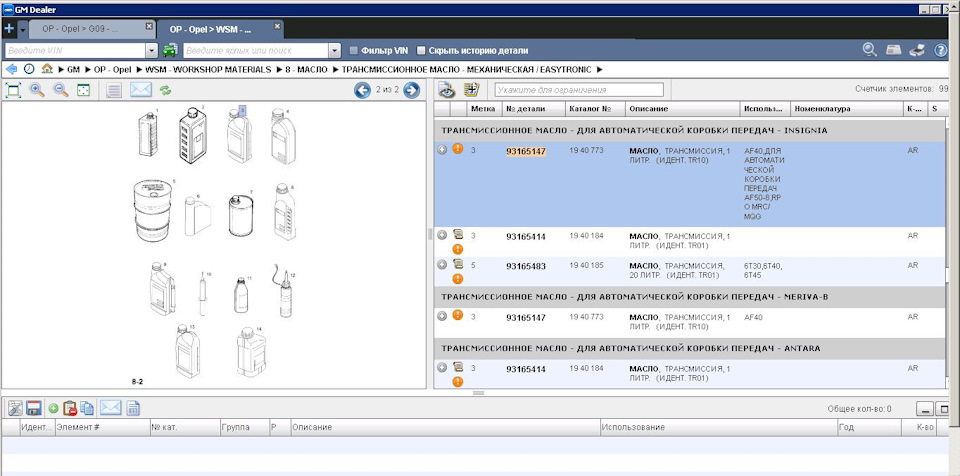The height and width of the screenshot is (476, 960).
Task: Open WSM - WORKSHOP MATERIALS breadcrumb
Action: coord(208,70)
